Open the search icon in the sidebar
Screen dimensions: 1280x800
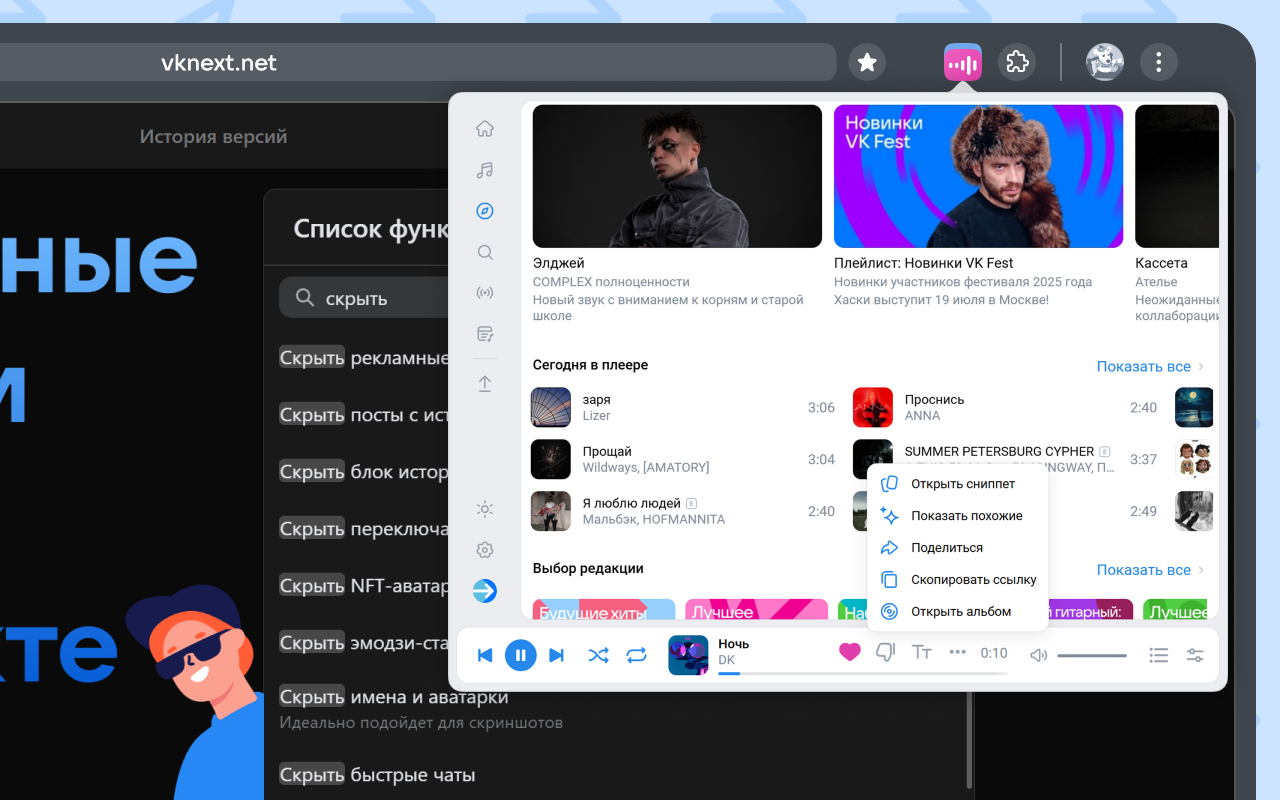pyautogui.click(x=484, y=252)
